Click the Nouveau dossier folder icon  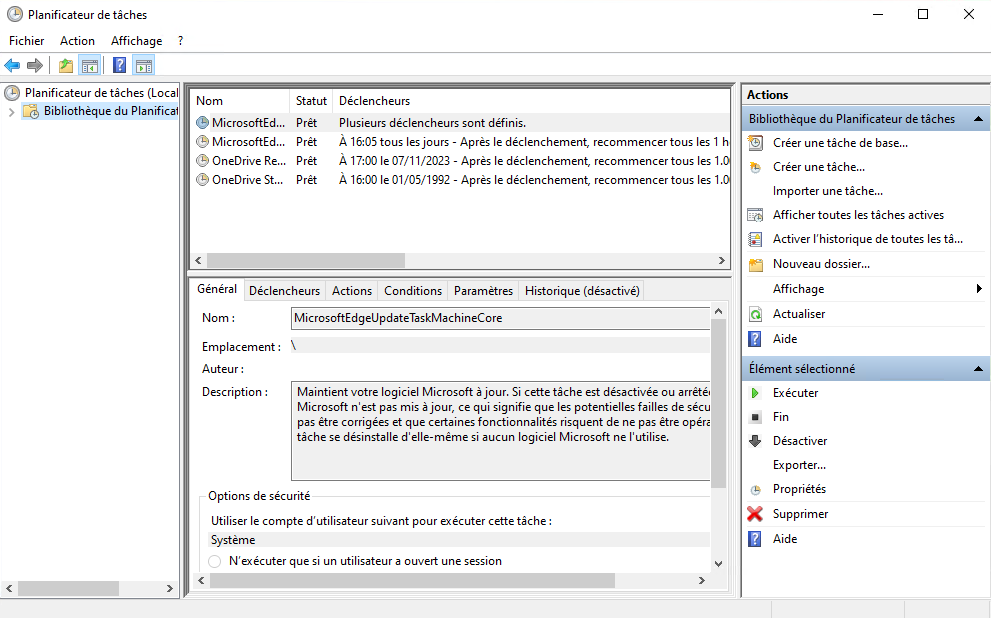[x=755, y=264]
